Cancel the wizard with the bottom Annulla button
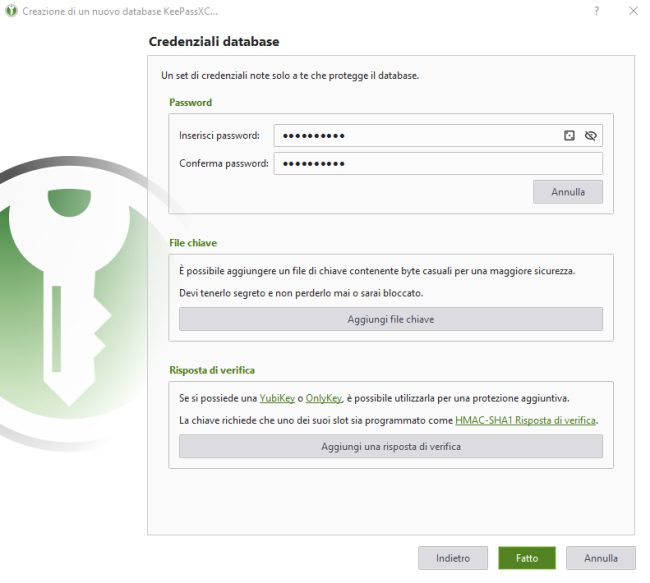Image resolution: width=650 pixels, height=583 pixels. [601, 558]
